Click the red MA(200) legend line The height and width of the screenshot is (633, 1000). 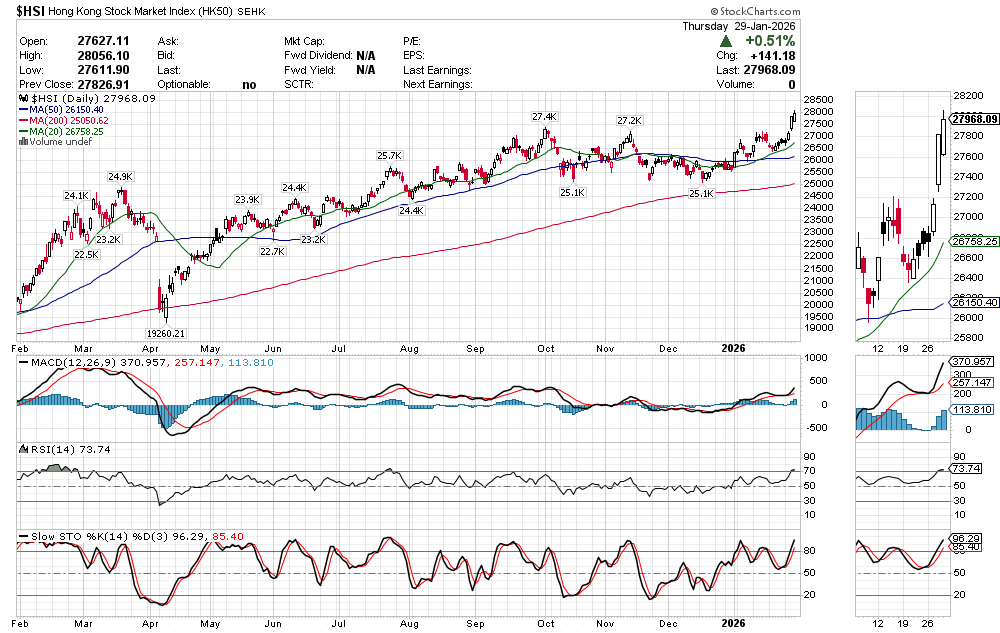click(23, 121)
